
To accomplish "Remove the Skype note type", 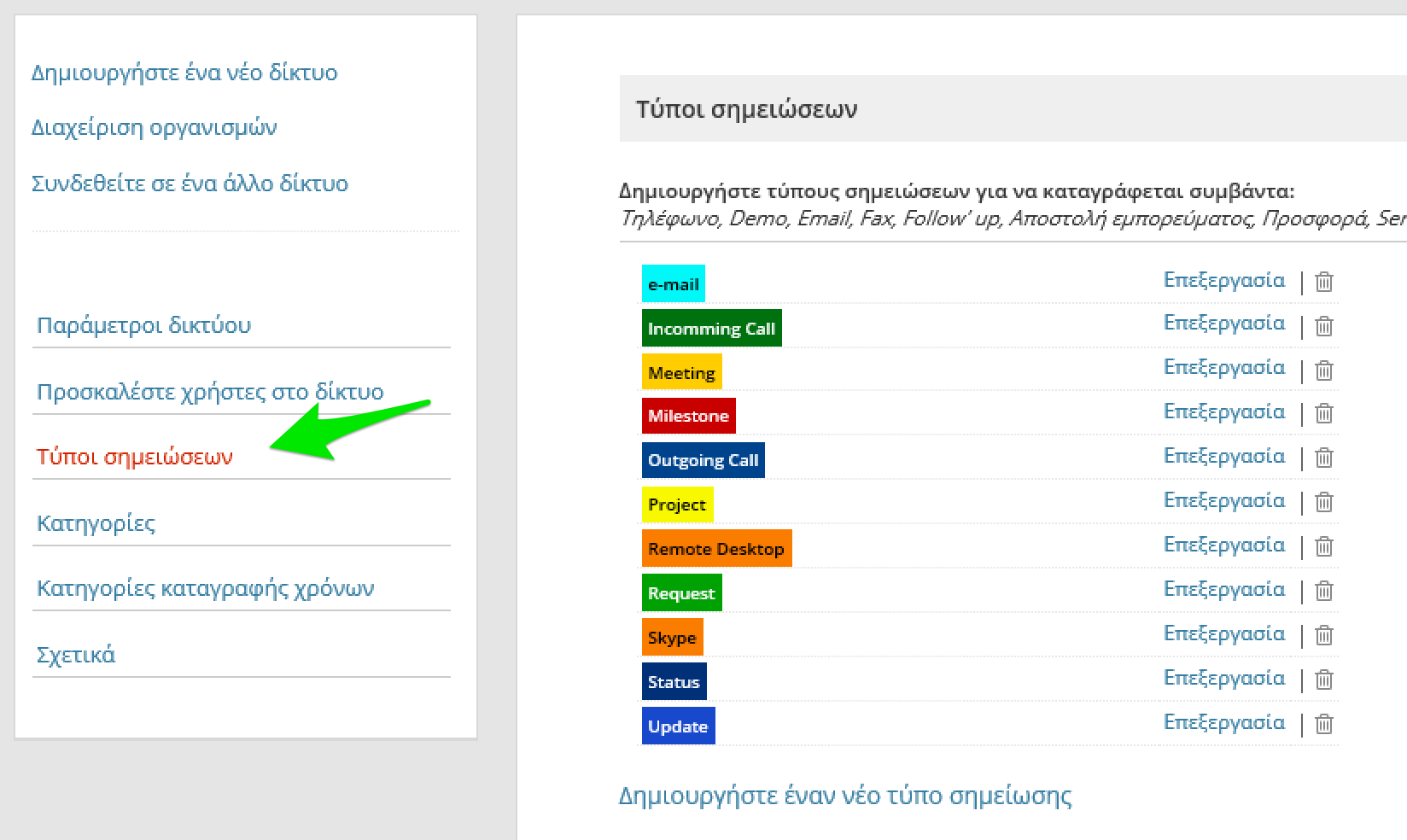I will (x=1323, y=635).
